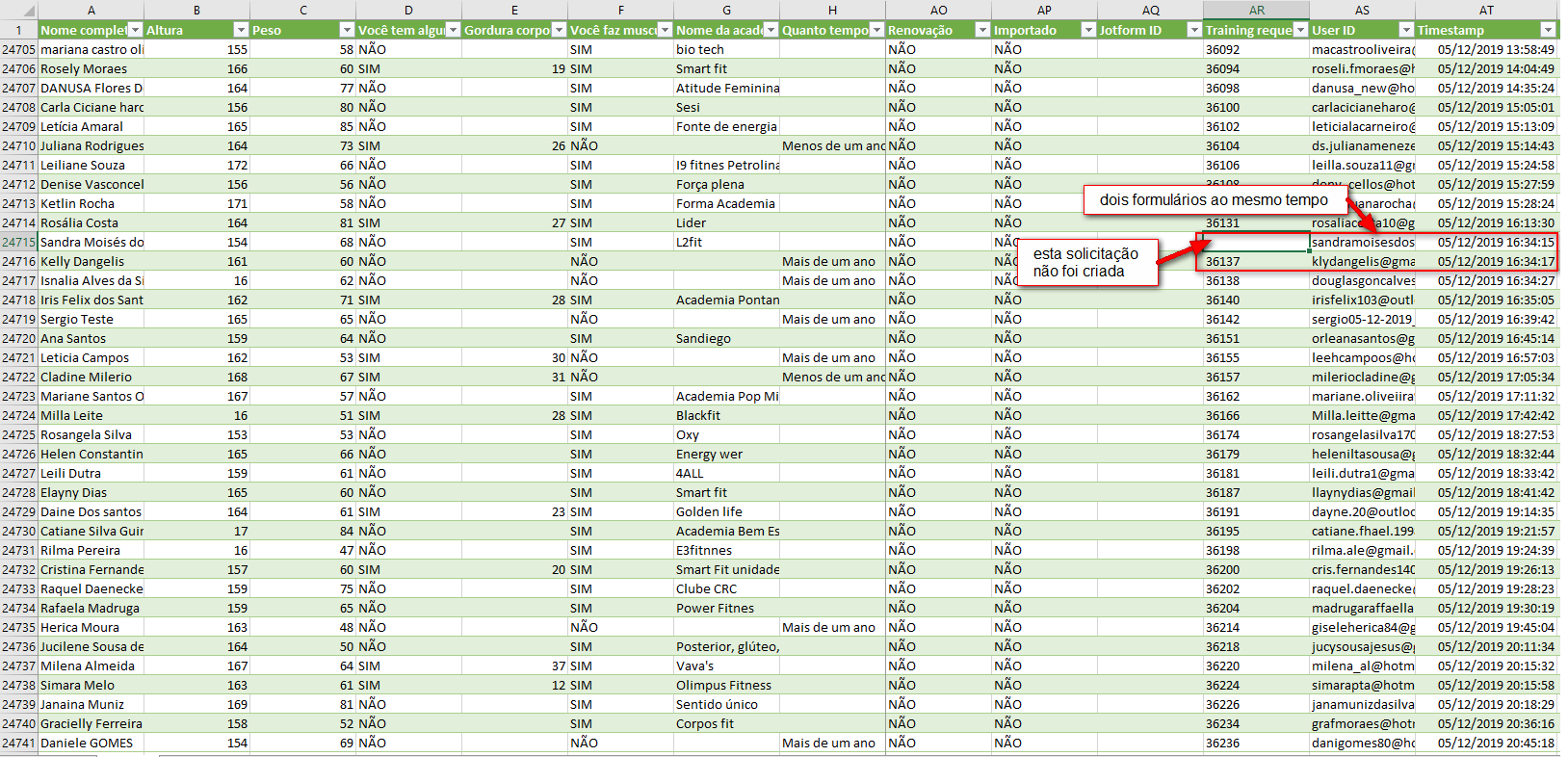The height and width of the screenshot is (757, 1568).
Task: Select column B header
Action: [197, 10]
